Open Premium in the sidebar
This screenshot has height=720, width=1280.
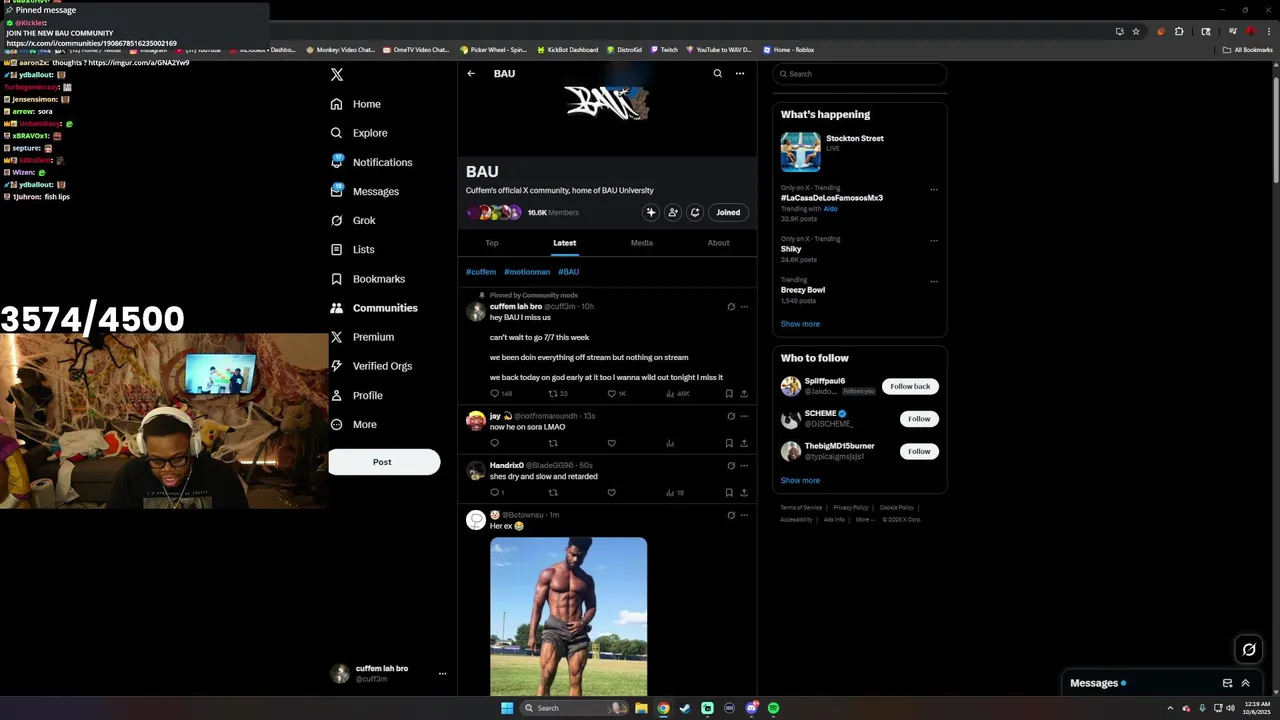(x=362, y=337)
